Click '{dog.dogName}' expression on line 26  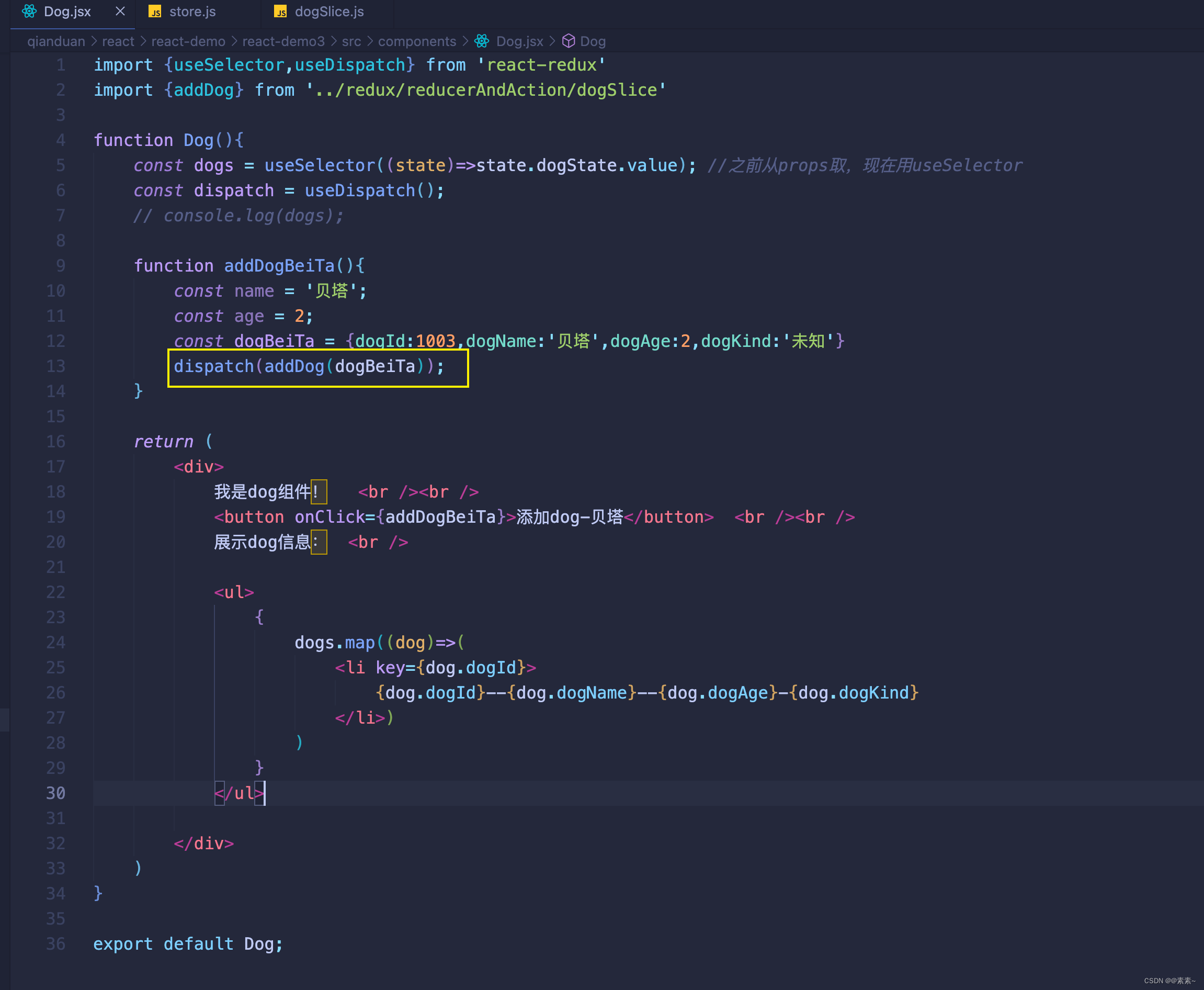point(572,693)
